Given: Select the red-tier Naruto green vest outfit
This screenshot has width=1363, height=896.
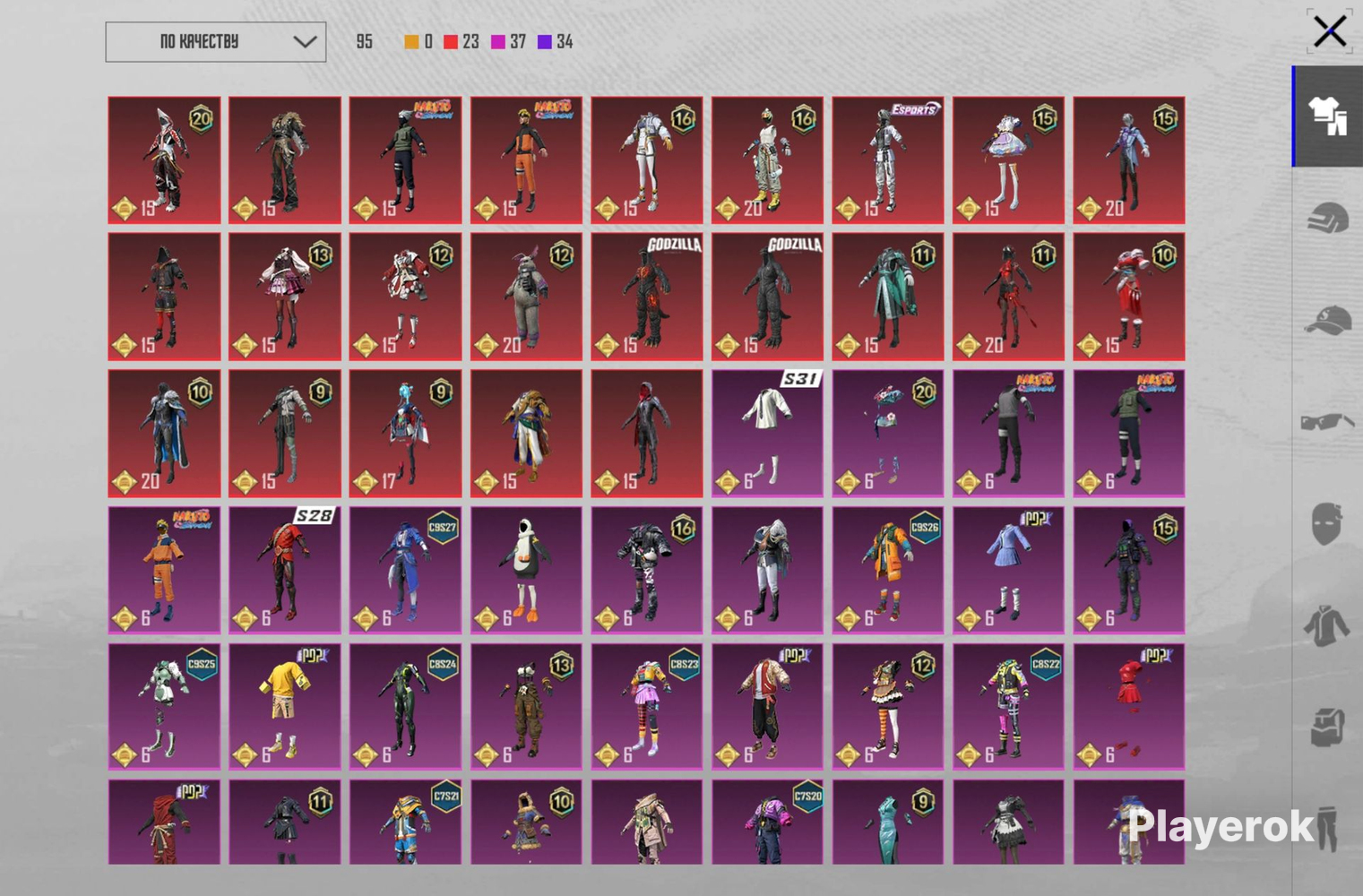Looking at the screenshot, I should [x=406, y=160].
